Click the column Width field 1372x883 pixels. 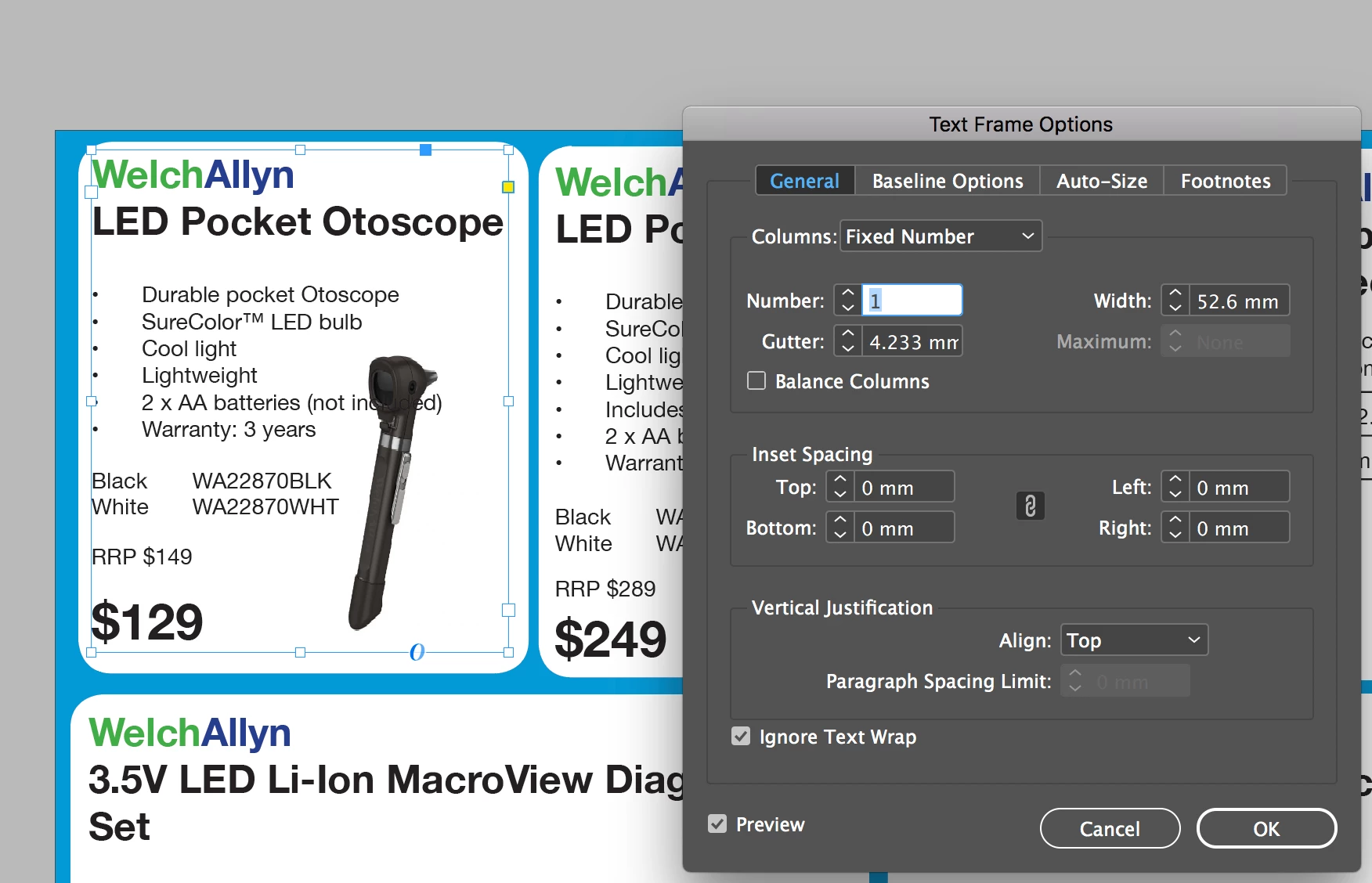click(1239, 301)
